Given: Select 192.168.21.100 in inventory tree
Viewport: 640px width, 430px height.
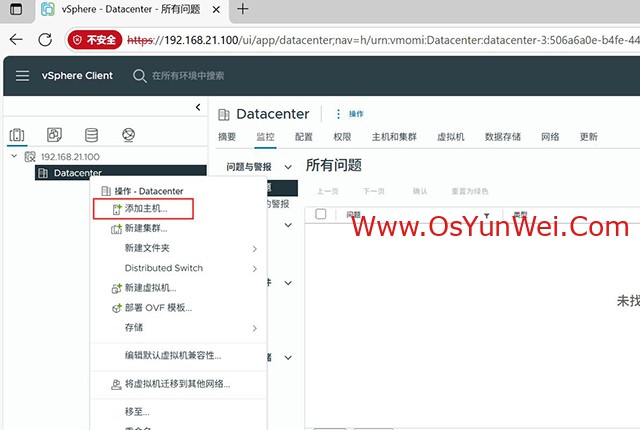Looking at the screenshot, I should [x=70, y=157].
